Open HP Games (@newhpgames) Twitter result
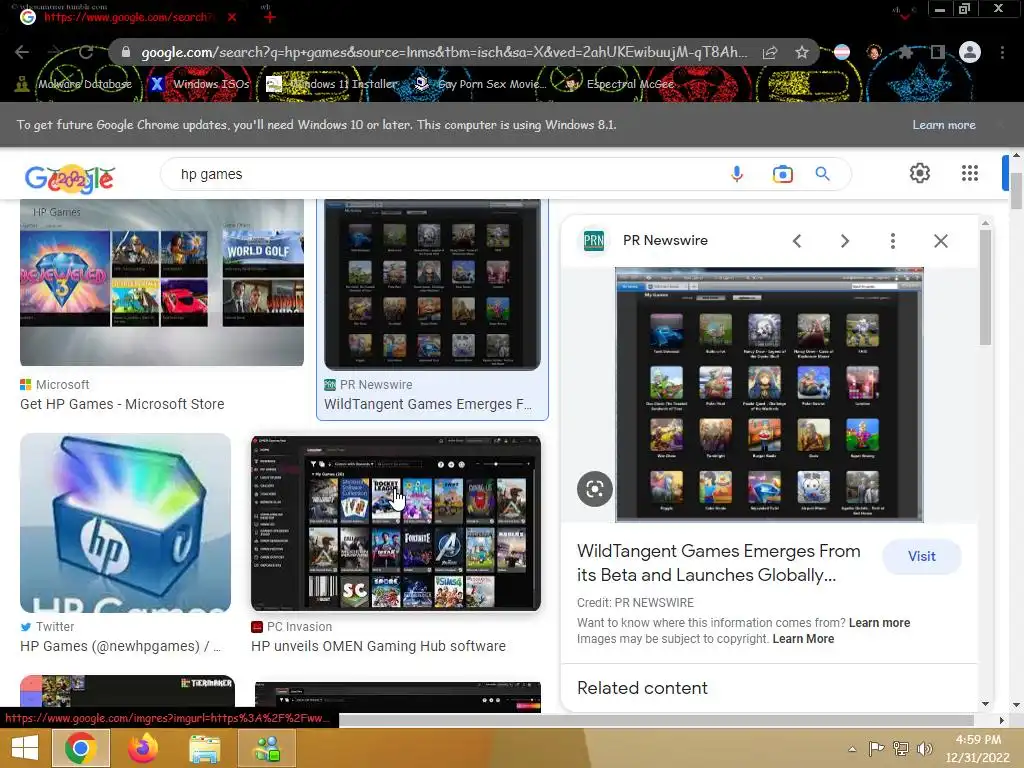 coord(121,646)
